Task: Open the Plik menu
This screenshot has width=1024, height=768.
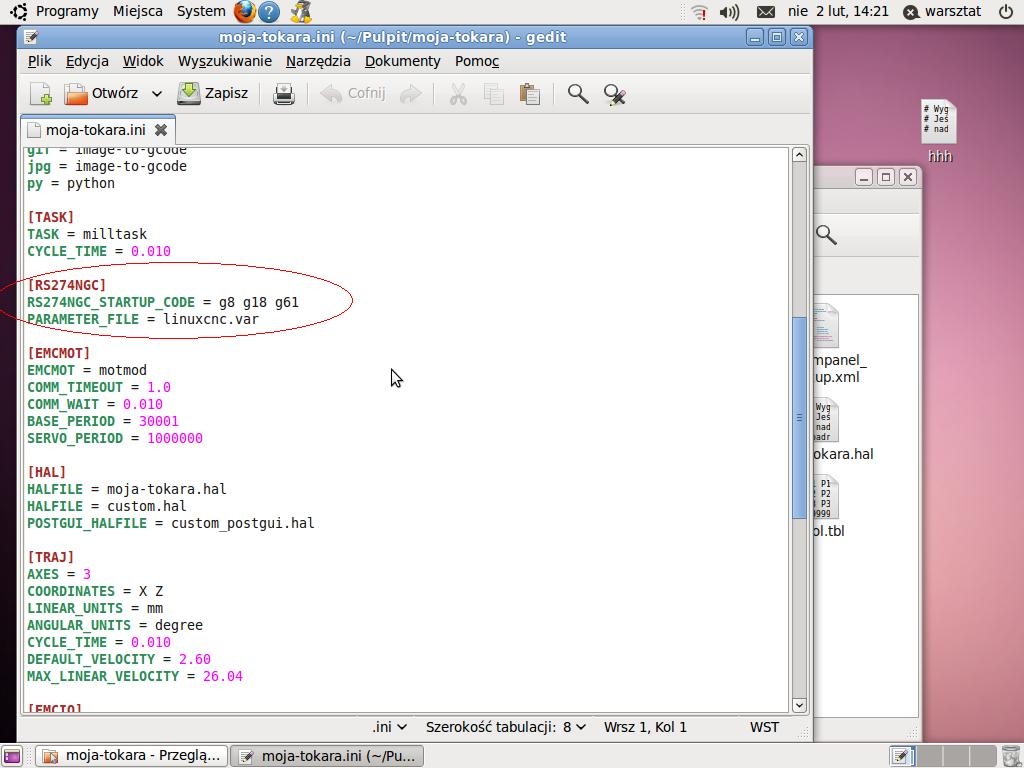Action: pyautogui.click(x=39, y=61)
